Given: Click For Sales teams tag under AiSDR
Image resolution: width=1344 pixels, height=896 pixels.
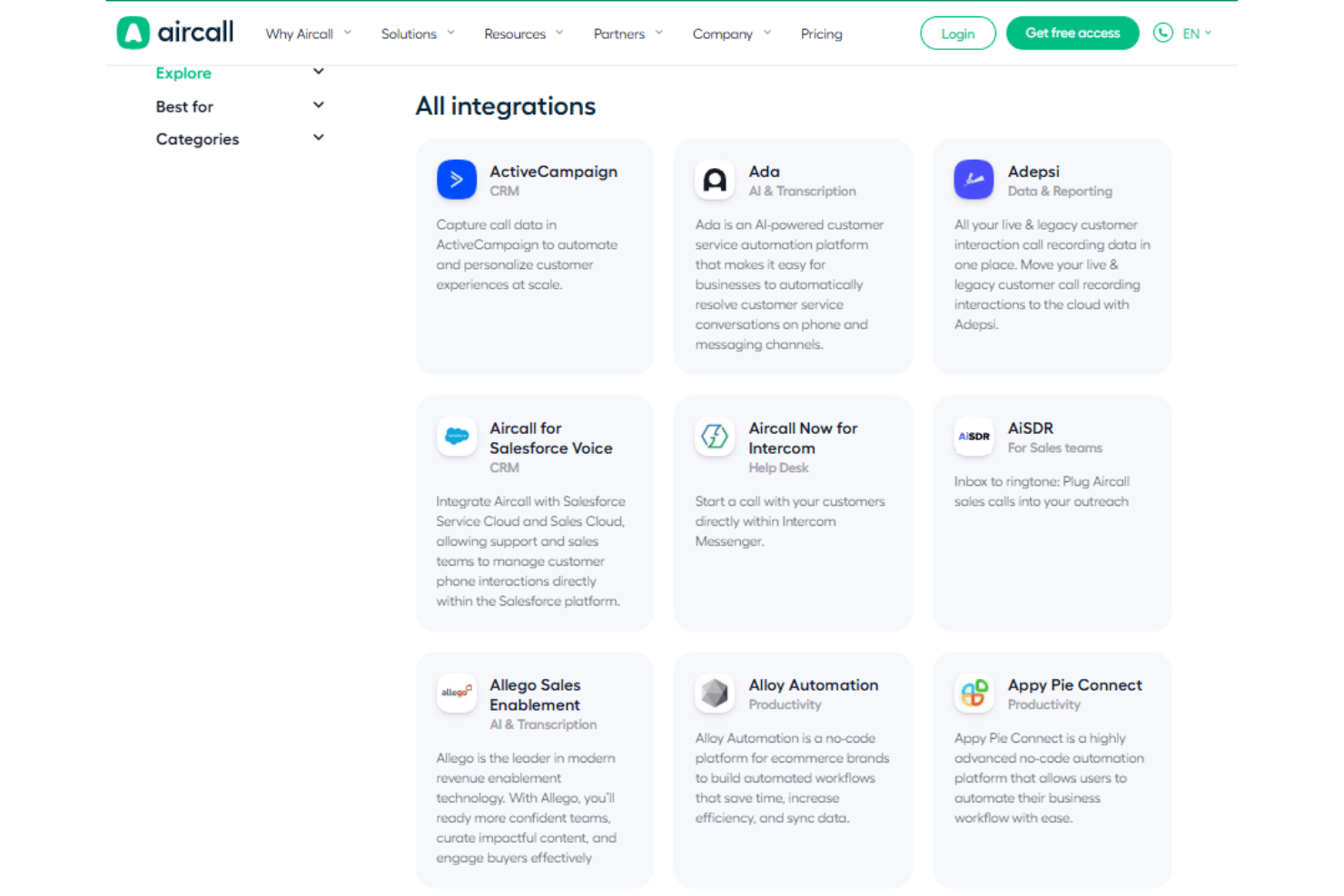Looking at the screenshot, I should point(1055,448).
